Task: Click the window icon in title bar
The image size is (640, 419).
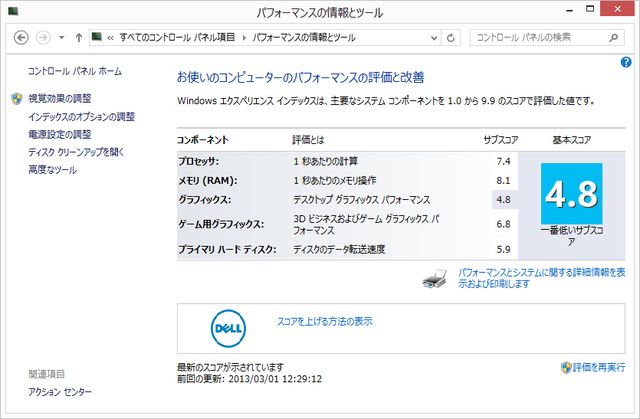Action: [x=13, y=11]
